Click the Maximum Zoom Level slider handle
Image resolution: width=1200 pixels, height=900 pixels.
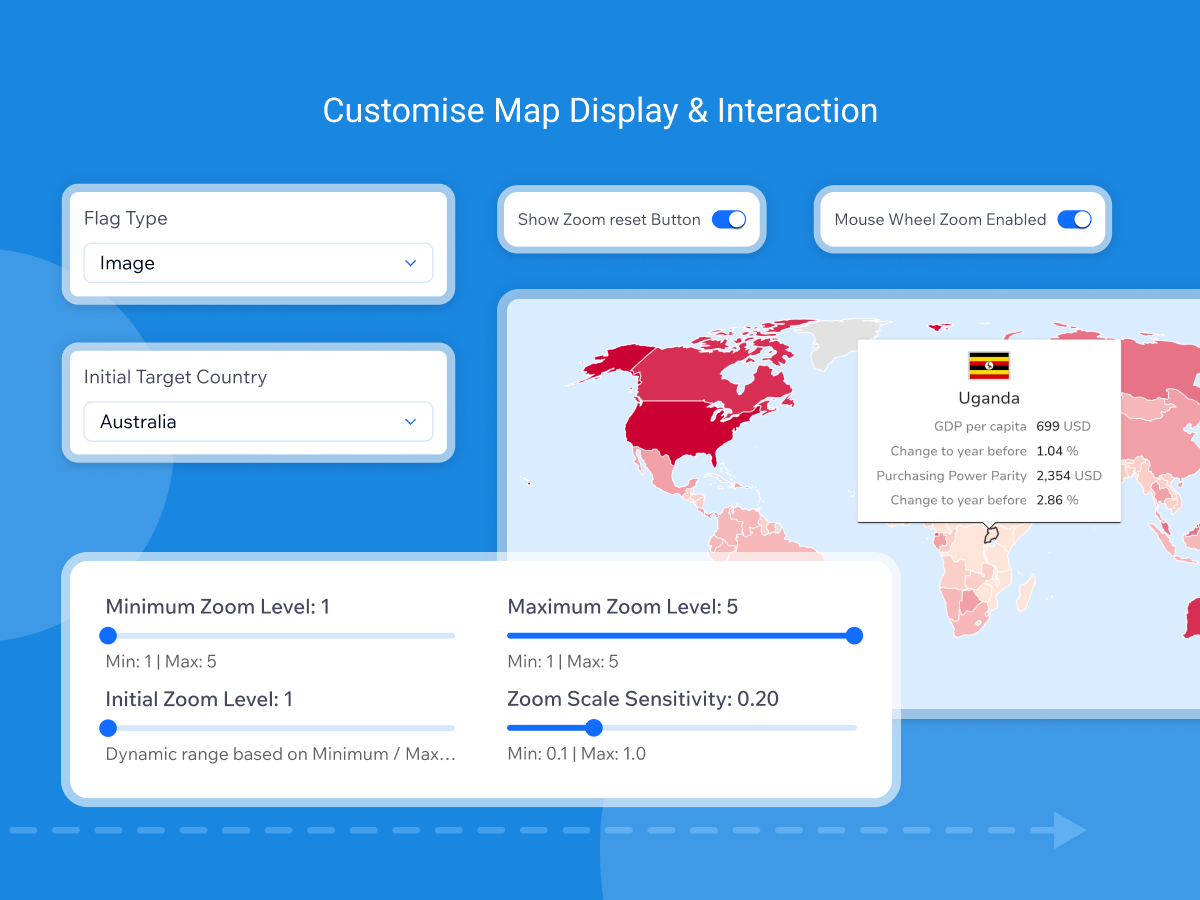[x=854, y=635]
